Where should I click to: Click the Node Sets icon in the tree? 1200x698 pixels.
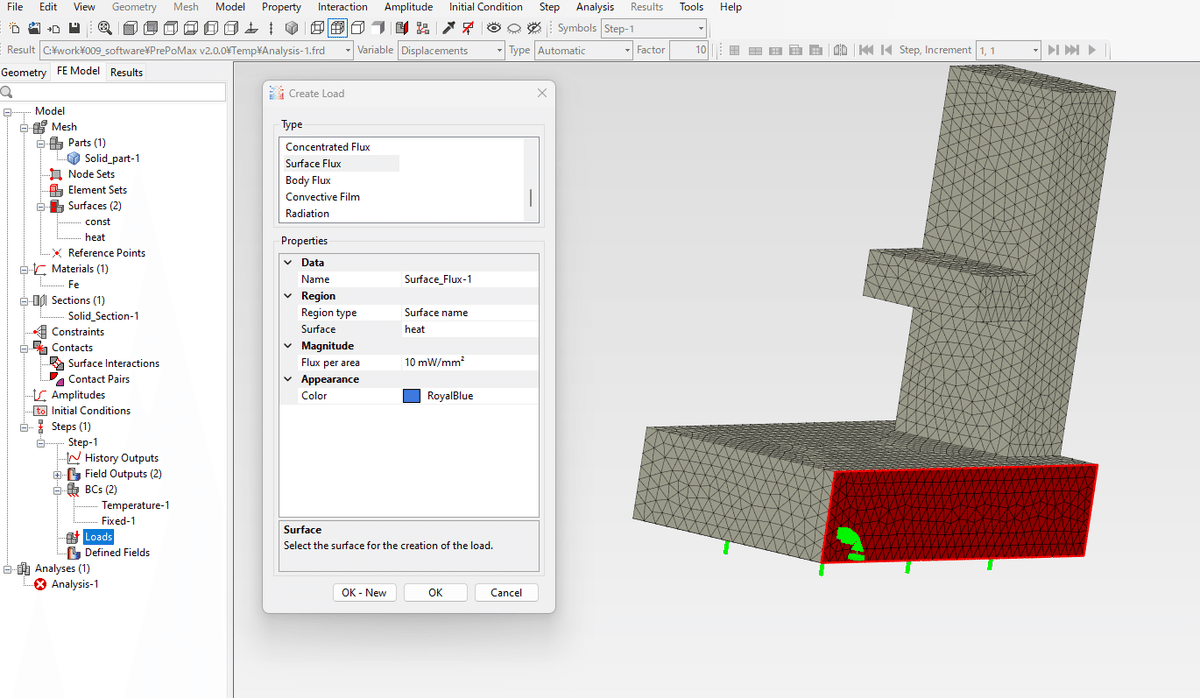(x=57, y=174)
